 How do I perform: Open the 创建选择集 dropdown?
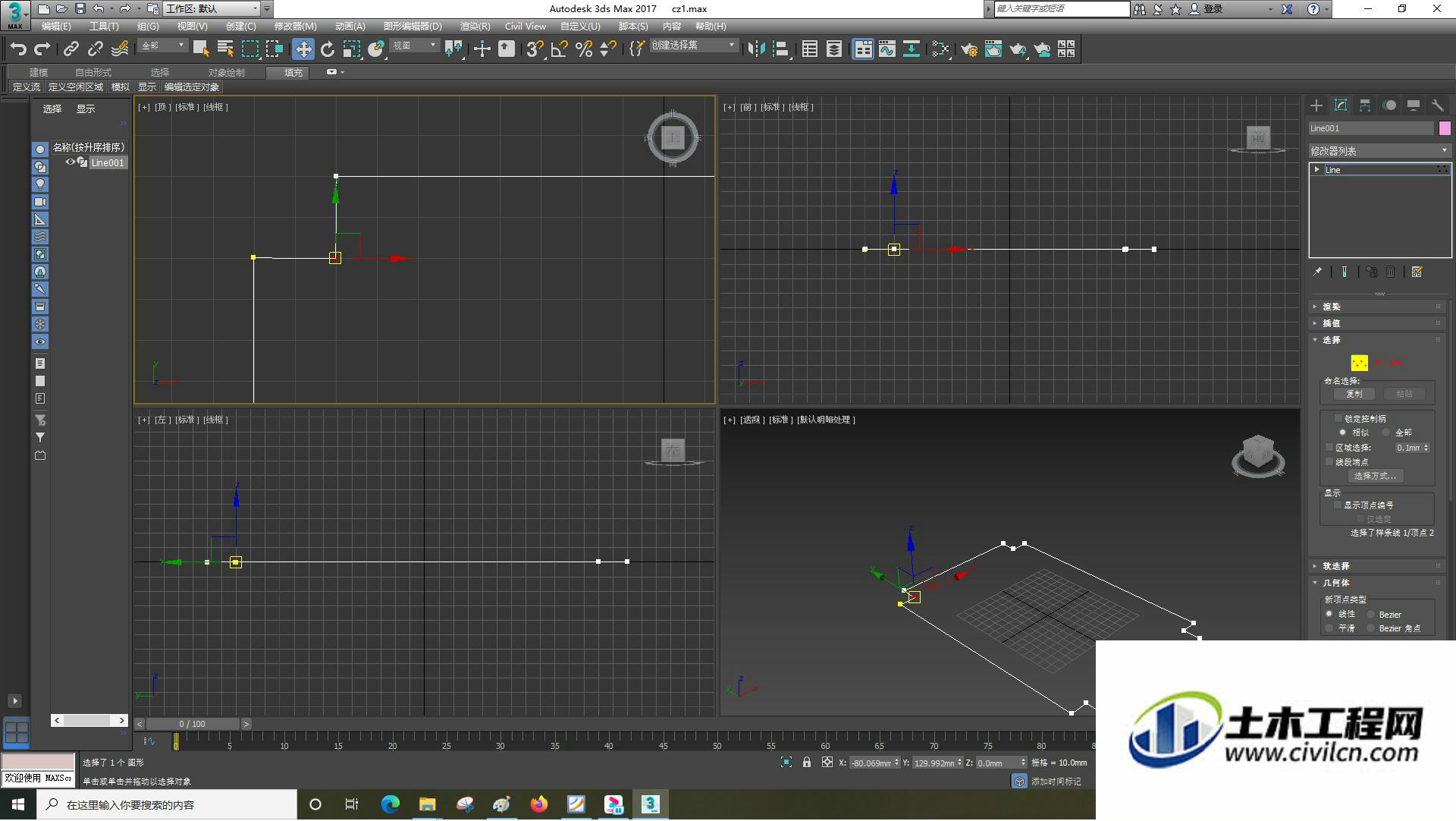click(694, 46)
